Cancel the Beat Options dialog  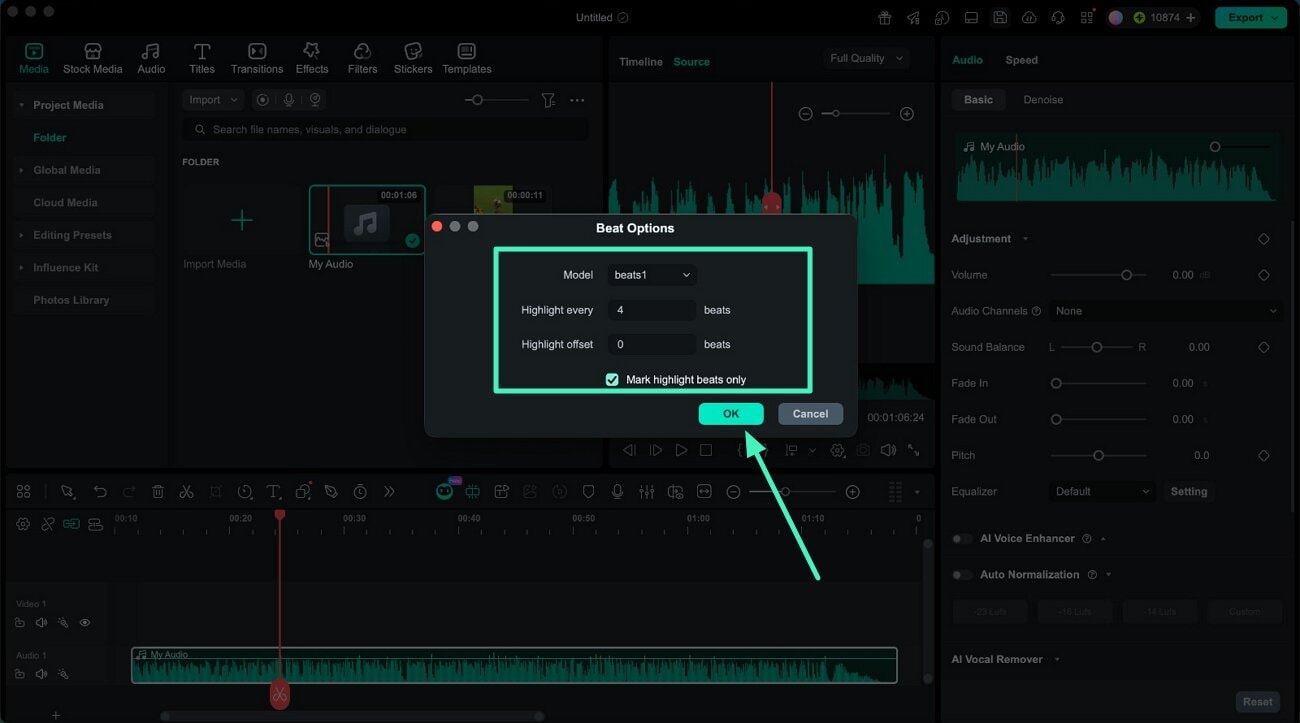[x=810, y=414]
